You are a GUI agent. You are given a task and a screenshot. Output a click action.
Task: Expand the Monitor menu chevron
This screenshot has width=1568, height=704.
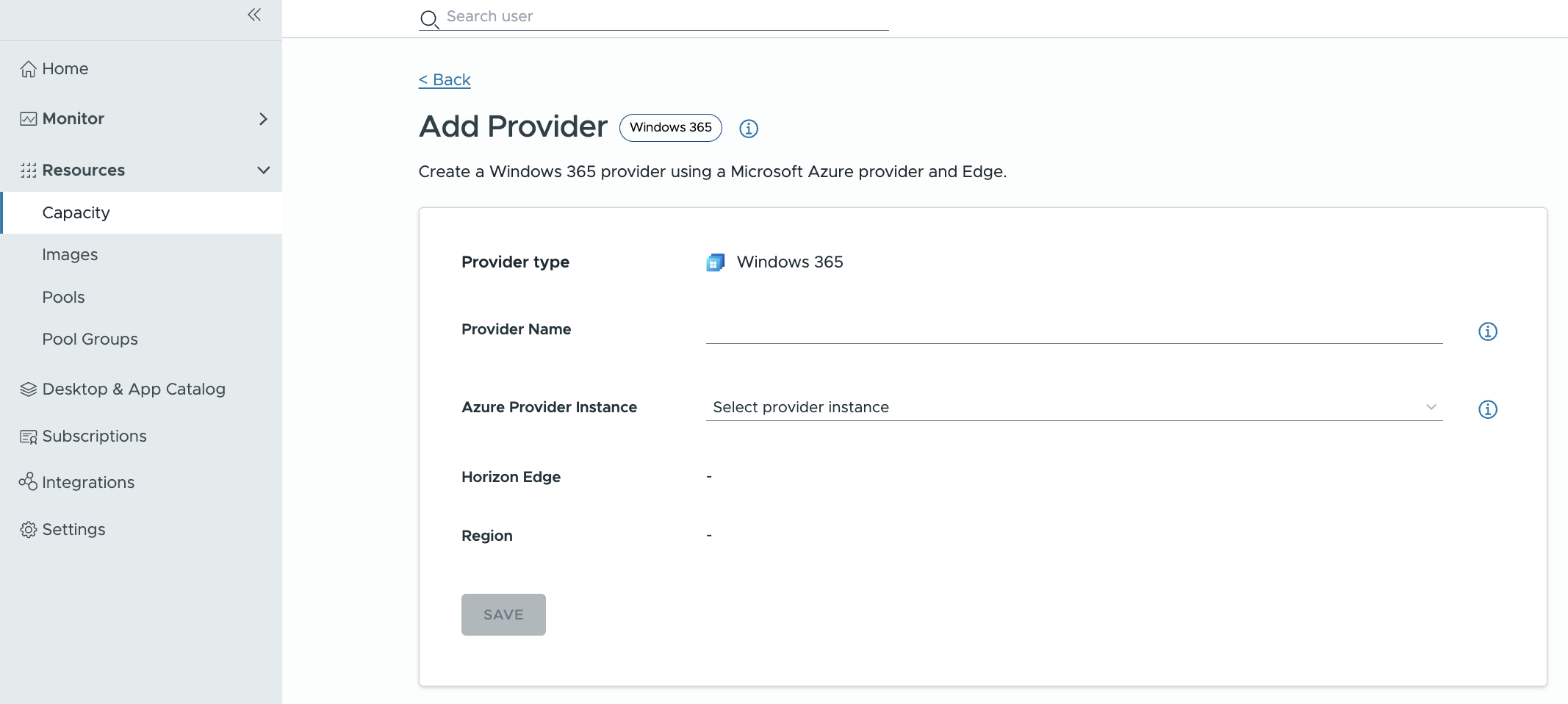(263, 119)
